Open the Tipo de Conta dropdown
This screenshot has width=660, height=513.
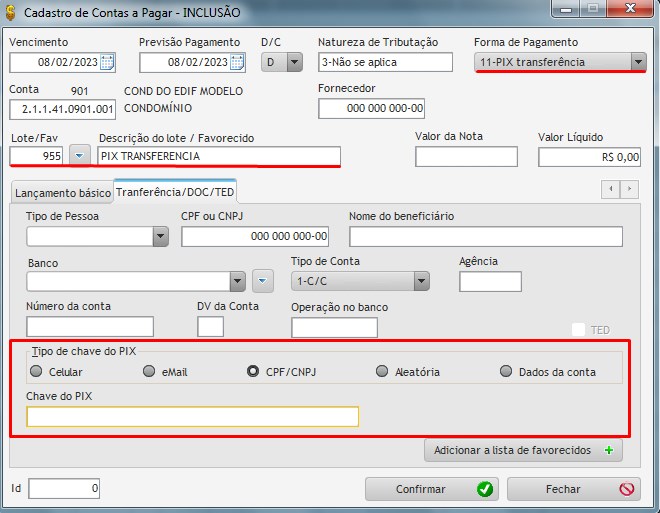tap(421, 281)
